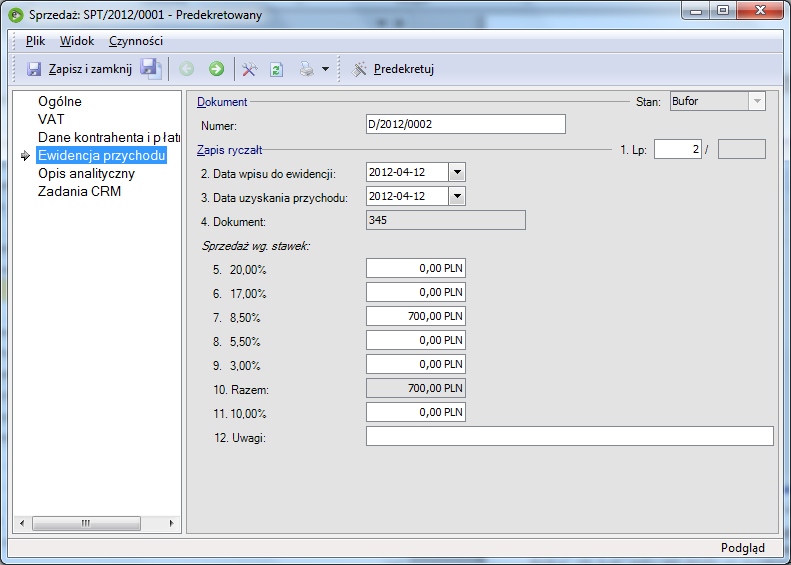Click the Numer field D/2012/0002
The height and width of the screenshot is (565, 791).
click(466, 124)
